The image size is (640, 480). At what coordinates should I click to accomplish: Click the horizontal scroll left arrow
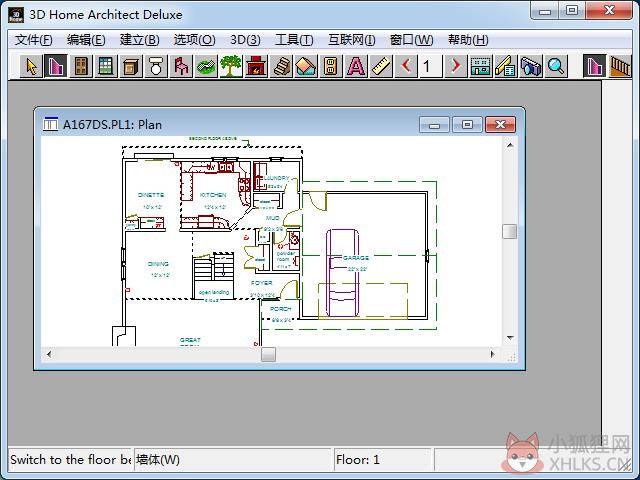click(x=49, y=354)
